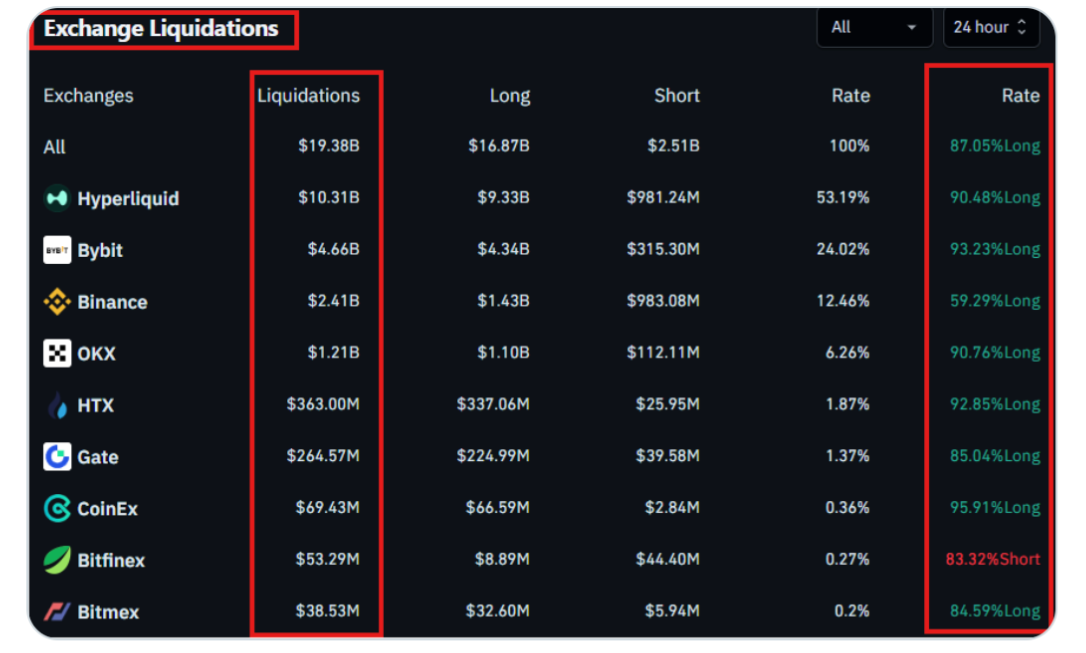Click the Binance exchange logo icon
This screenshot has height=653, width=1086.
coord(57,302)
